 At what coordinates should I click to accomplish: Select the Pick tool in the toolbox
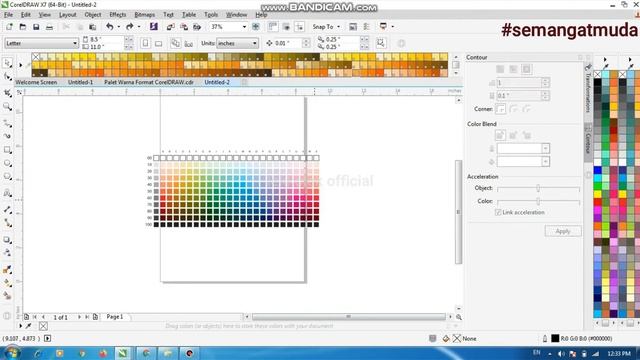[7, 63]
